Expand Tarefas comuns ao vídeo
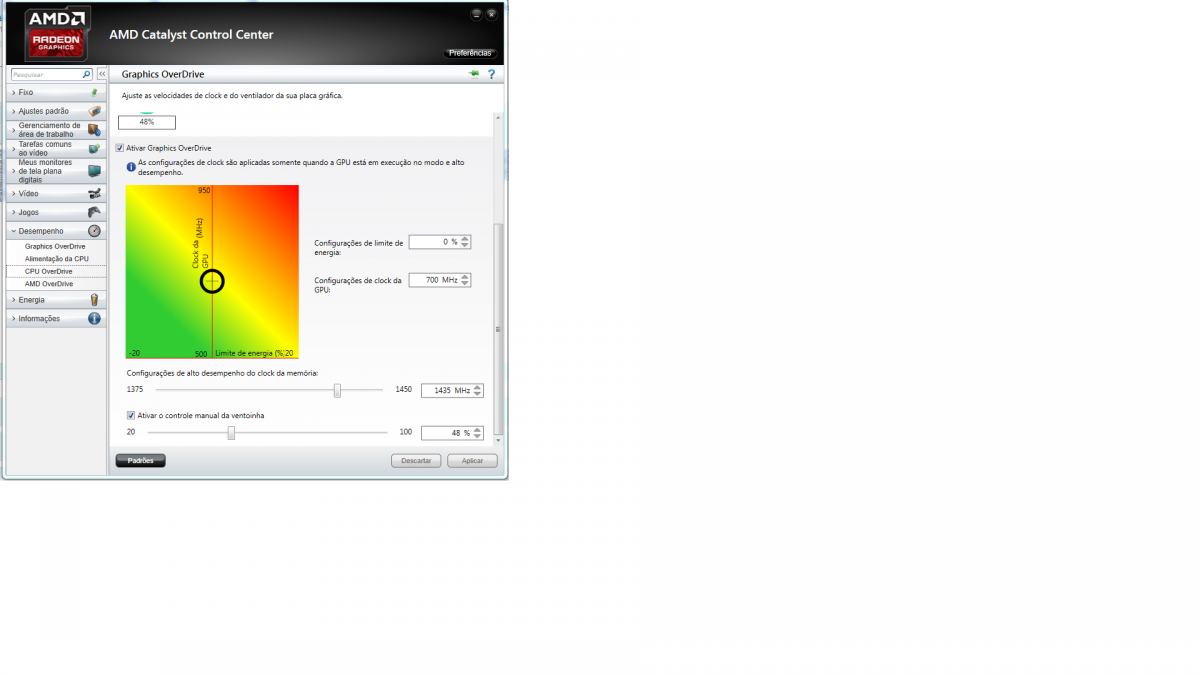1200x675 pixels. click(55, 148)
